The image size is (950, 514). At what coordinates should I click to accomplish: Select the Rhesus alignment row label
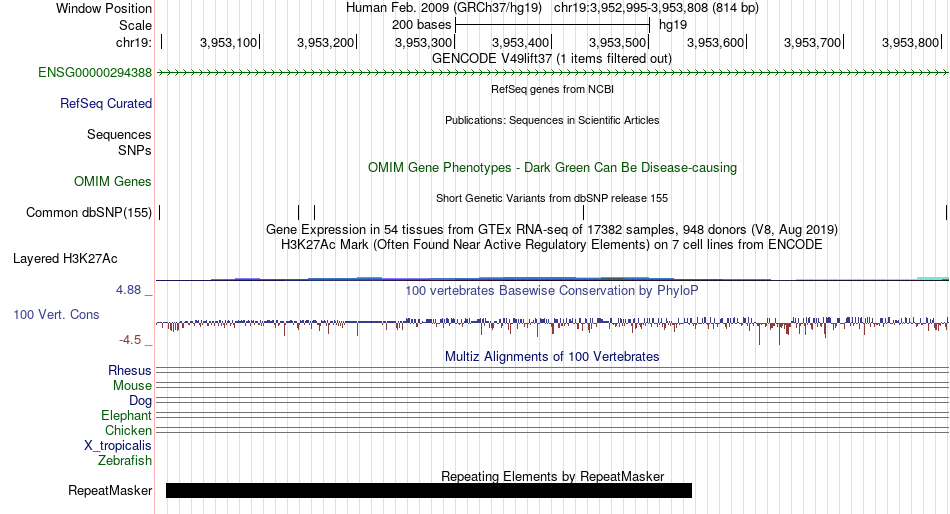[130, 370]
